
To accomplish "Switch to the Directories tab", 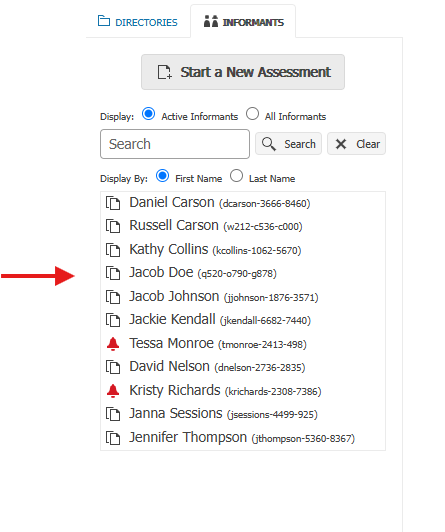I will 138,22.
